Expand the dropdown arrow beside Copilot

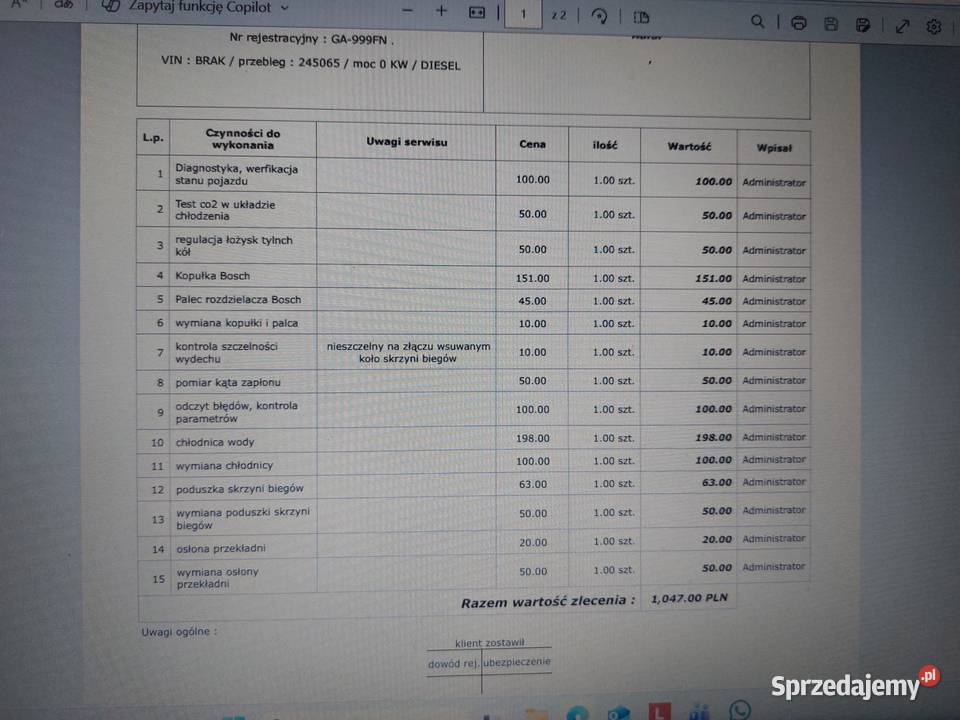(x=284, y=8)
